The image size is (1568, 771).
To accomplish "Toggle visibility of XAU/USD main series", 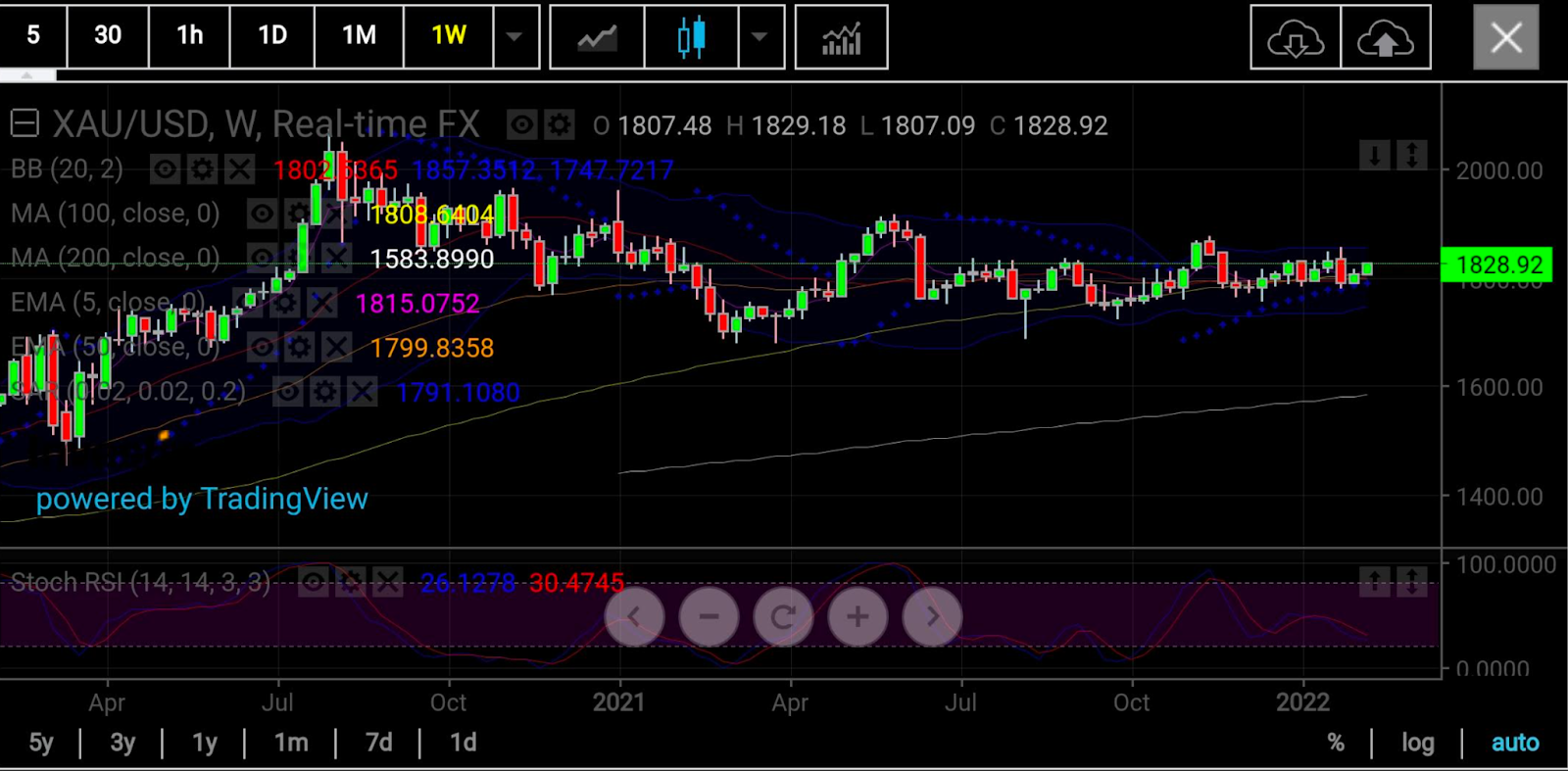I will pyautogui.click(x=522, y=124).
